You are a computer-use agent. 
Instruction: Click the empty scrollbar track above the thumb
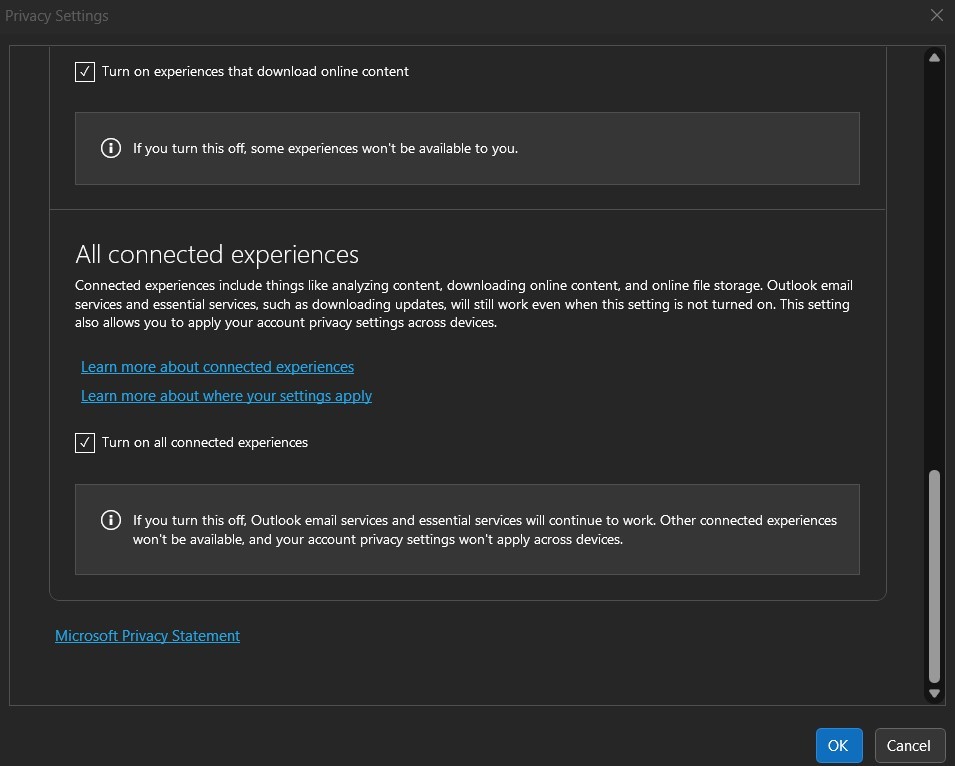(934, 260)
